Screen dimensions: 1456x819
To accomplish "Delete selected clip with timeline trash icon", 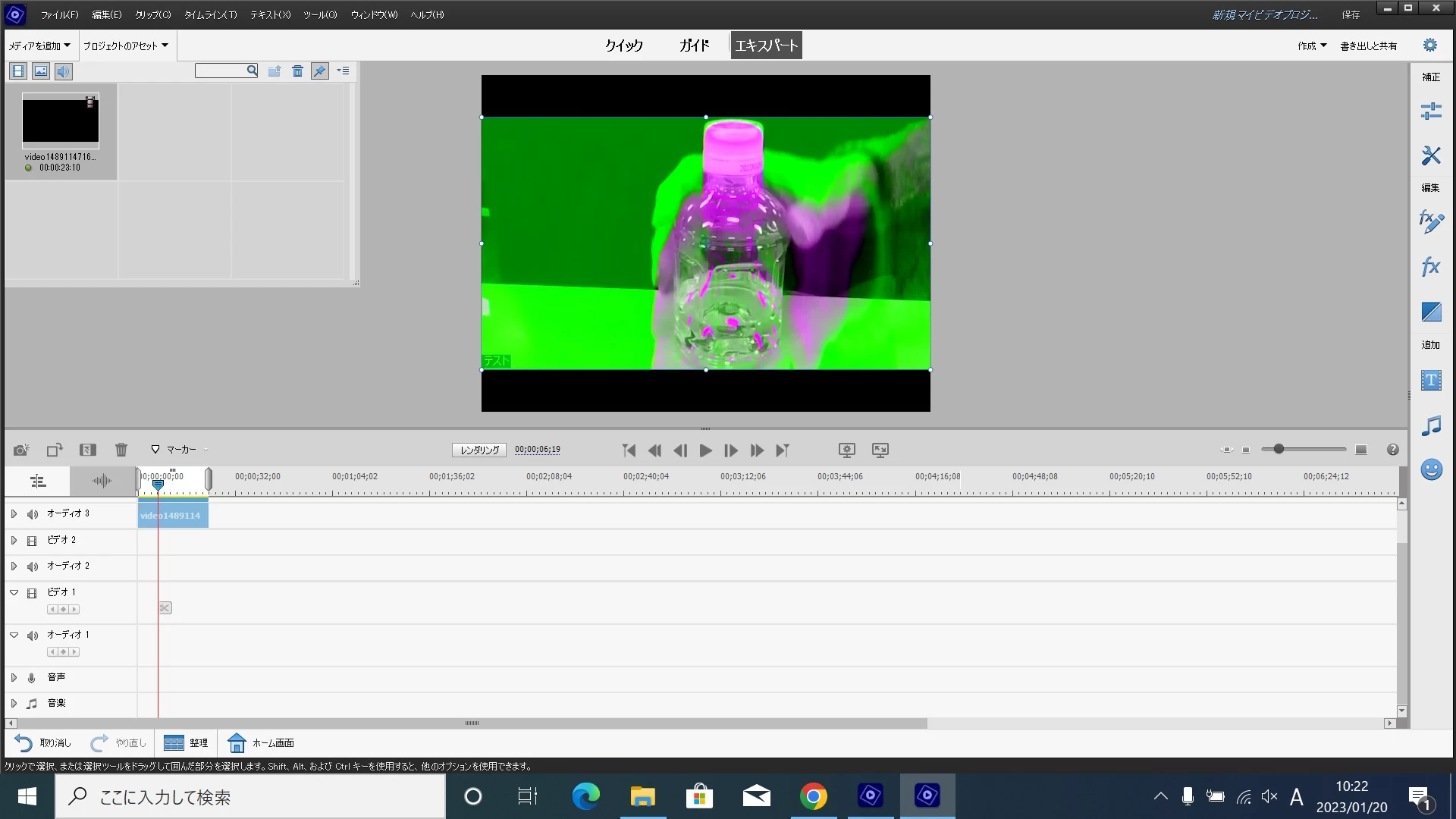I will [x=121, y=450].
